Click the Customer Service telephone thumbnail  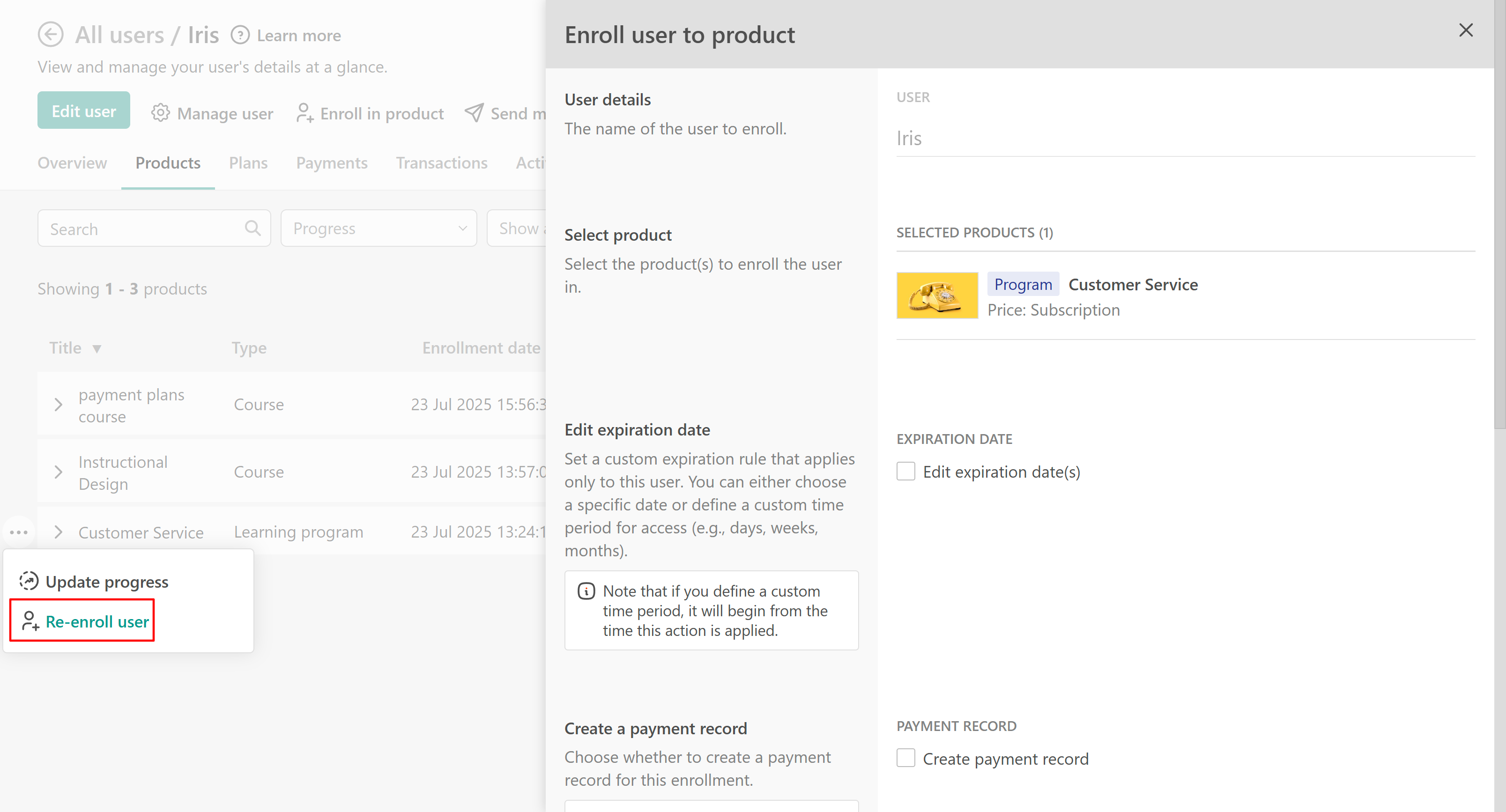pos(936,295)
